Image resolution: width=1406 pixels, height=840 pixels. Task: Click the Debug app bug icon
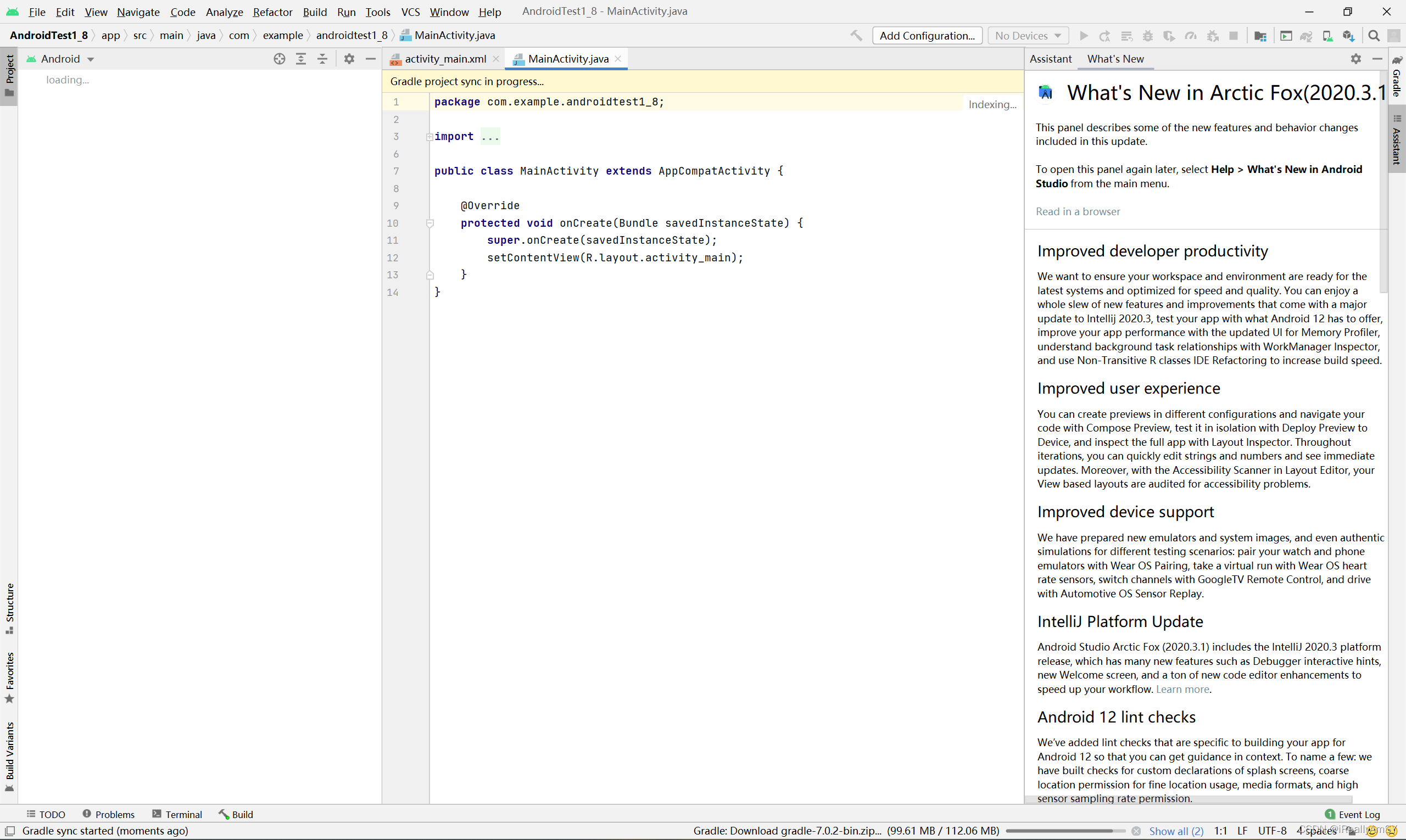(1148, 36)
